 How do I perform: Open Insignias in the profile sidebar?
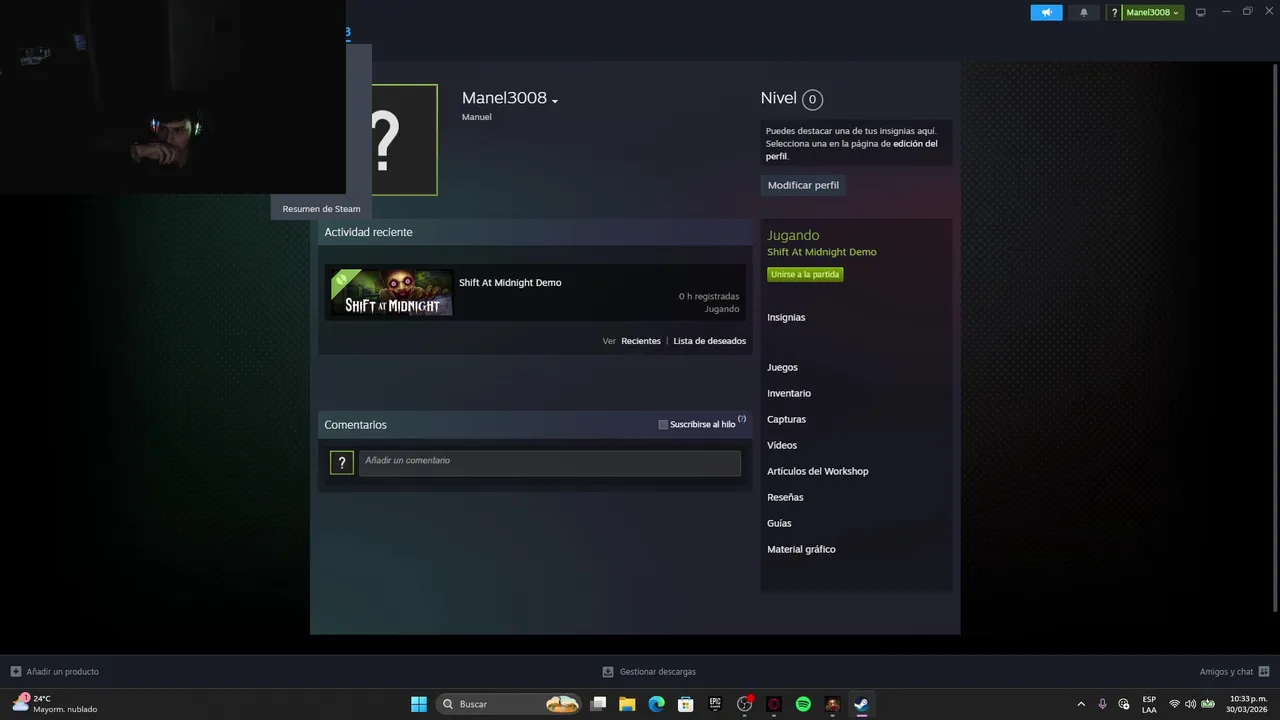click(786, 317)
